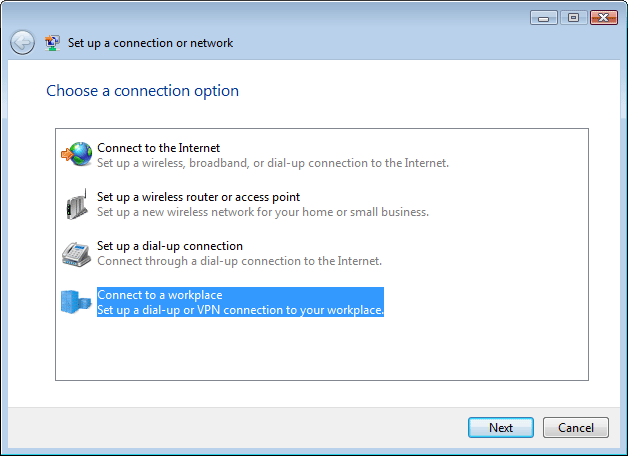Click the Set up a connection or network title
Image resolution: width=628 pixels, height=456 pixels.
pos(150,43)
